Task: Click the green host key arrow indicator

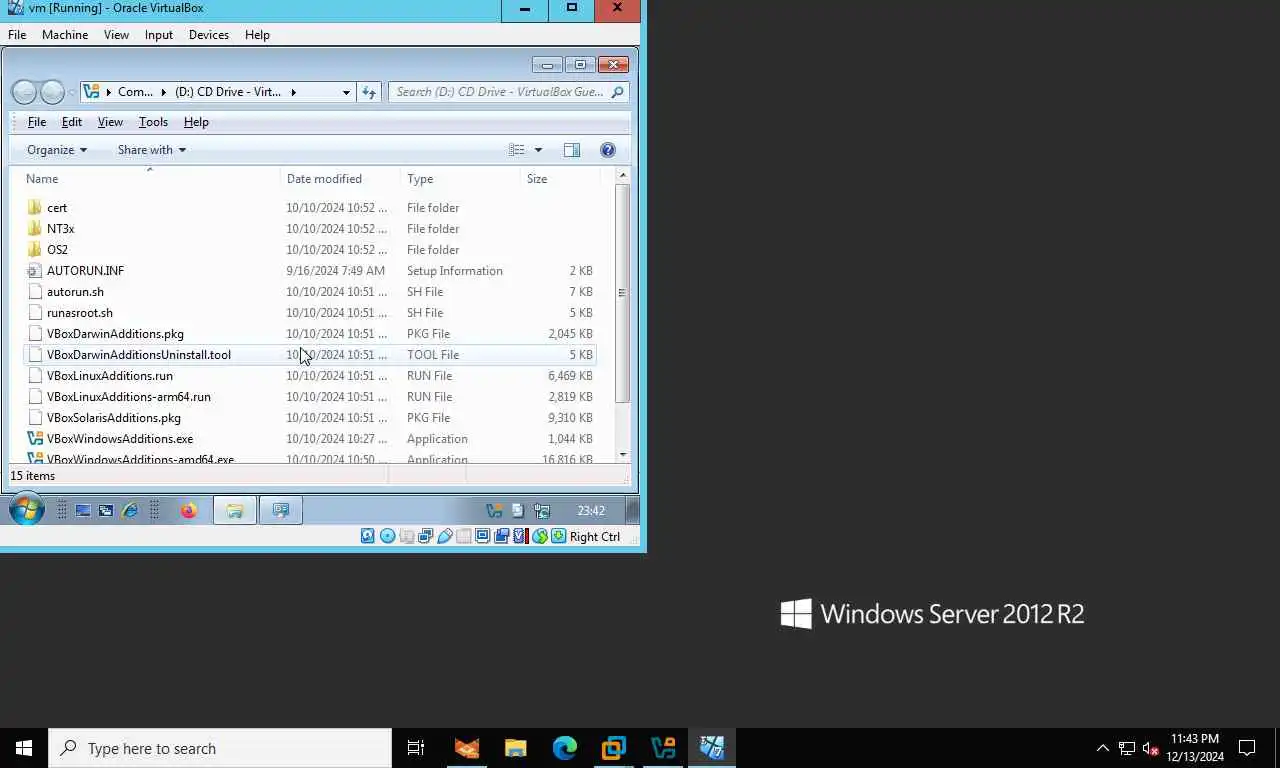Action: coord(559,537)
